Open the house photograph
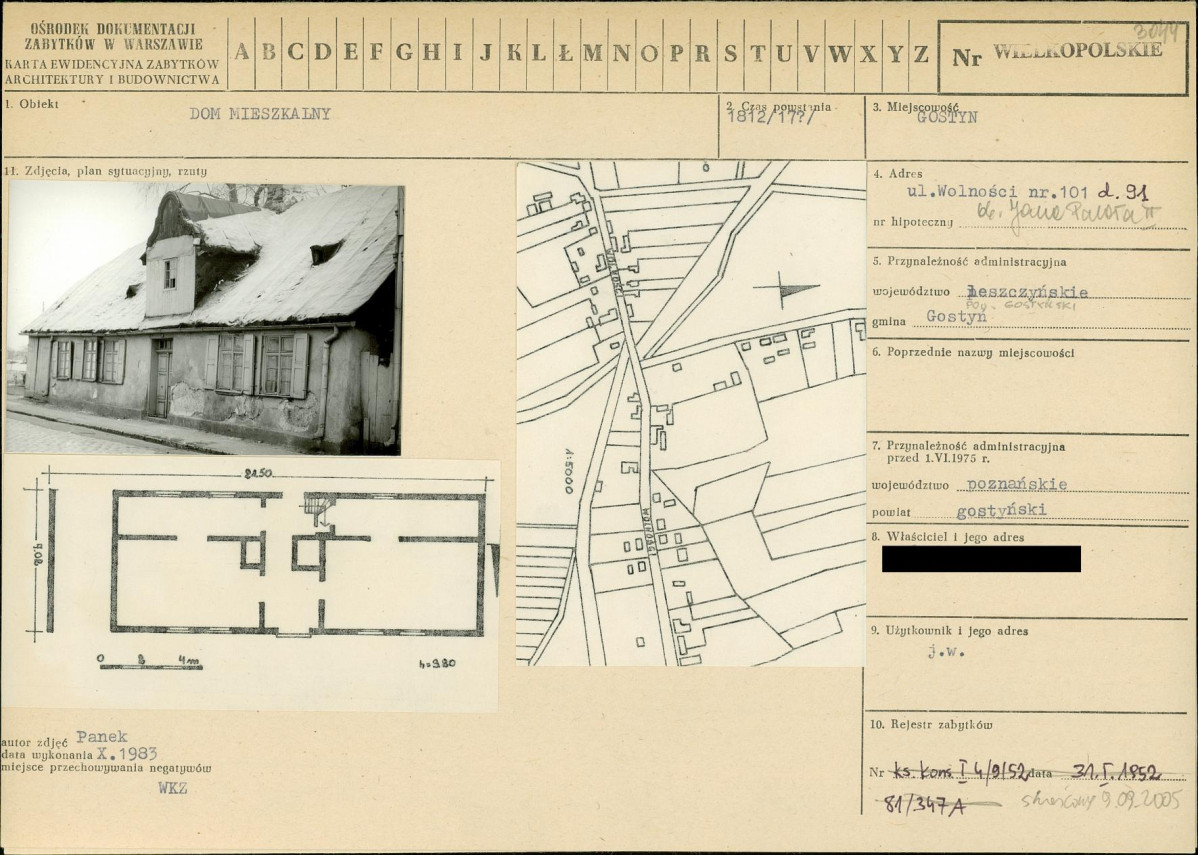This screenshot has height=855, width=1198. (205, 319)
